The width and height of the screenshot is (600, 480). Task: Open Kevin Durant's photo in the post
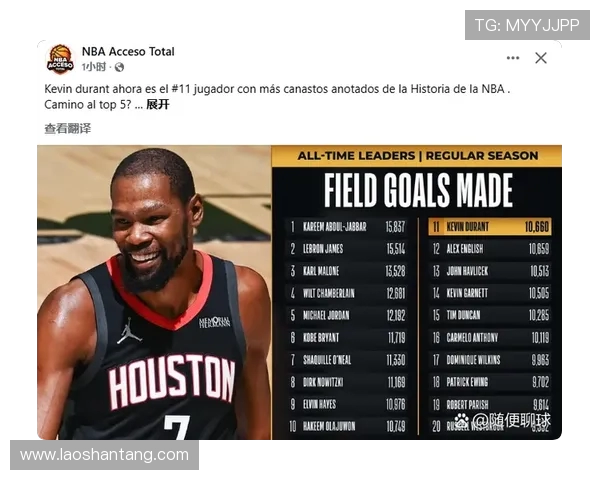click(x=154, y=292)
